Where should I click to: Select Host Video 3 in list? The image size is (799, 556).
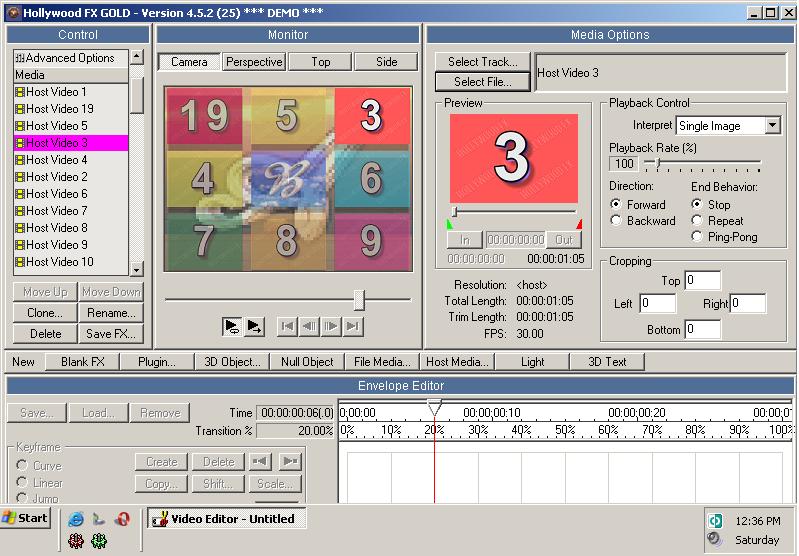click(71, 143)
